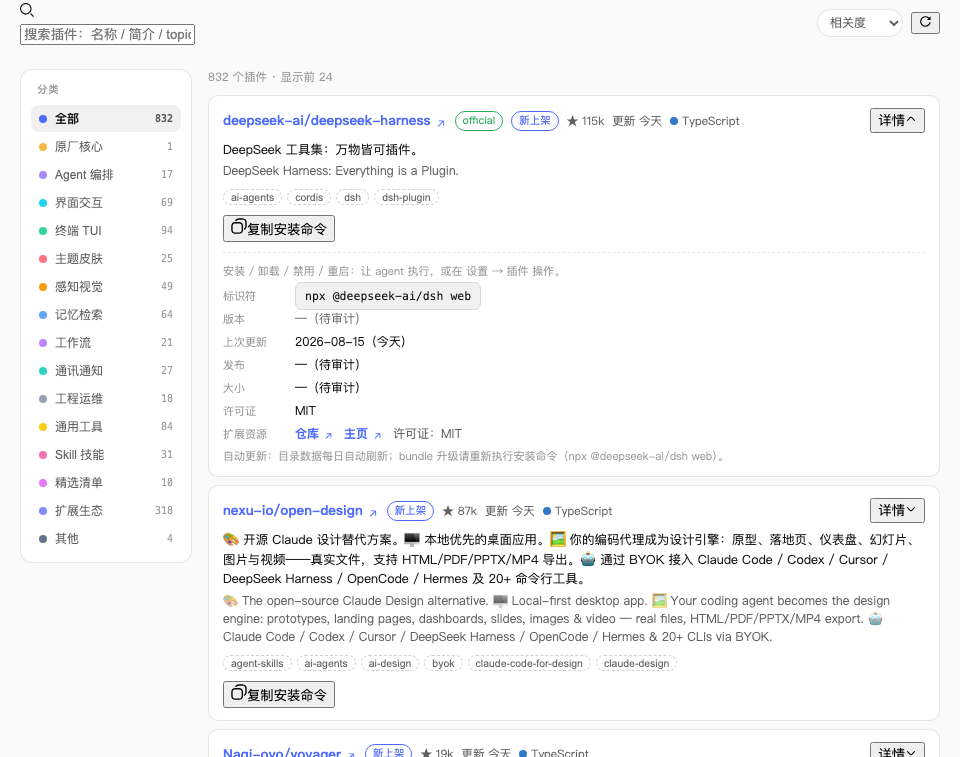Click the ai-design tag

pyautogui.click(x=389, y=664)
